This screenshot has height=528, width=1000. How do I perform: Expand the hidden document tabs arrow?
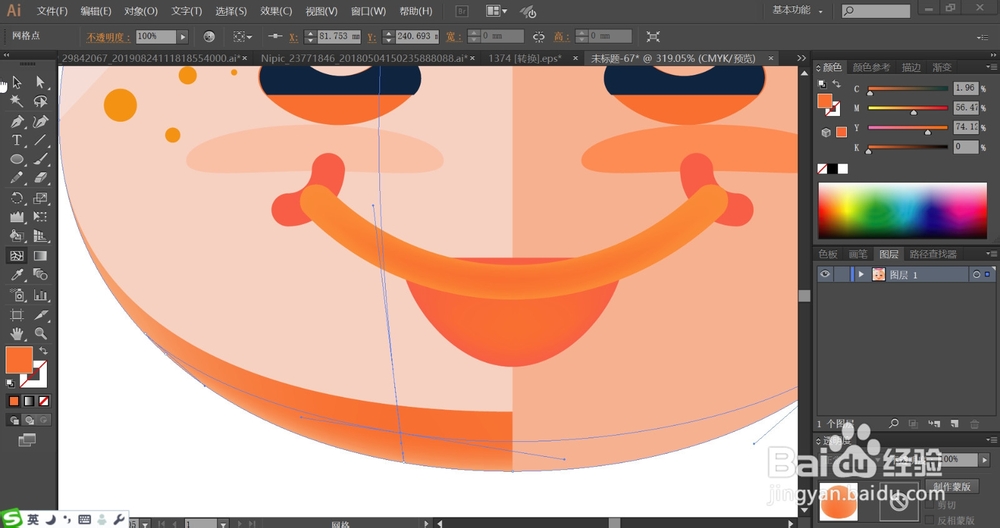coord(801,58)
